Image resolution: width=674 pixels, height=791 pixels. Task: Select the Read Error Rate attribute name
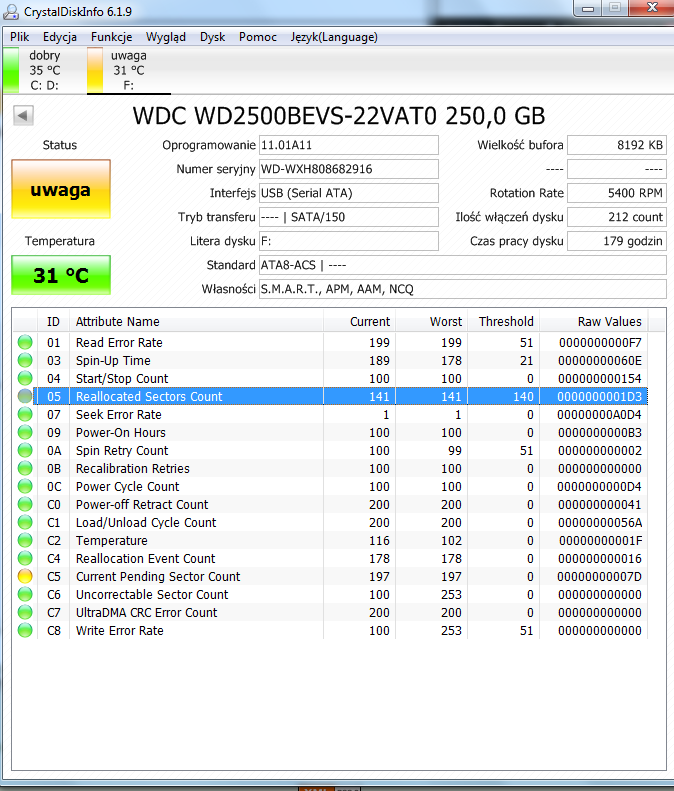119,343
